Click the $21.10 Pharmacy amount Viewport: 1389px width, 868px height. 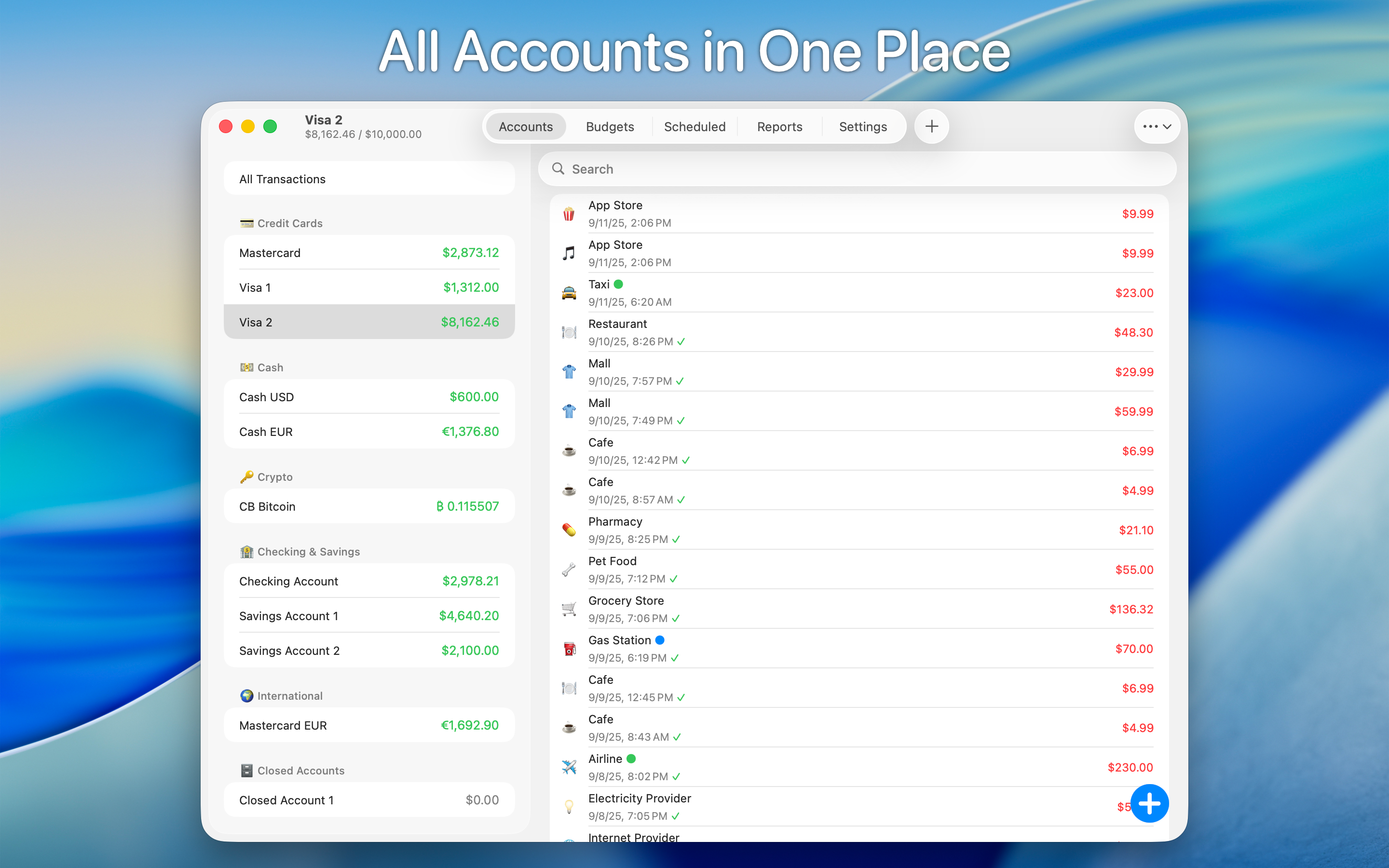(1136, 530)
